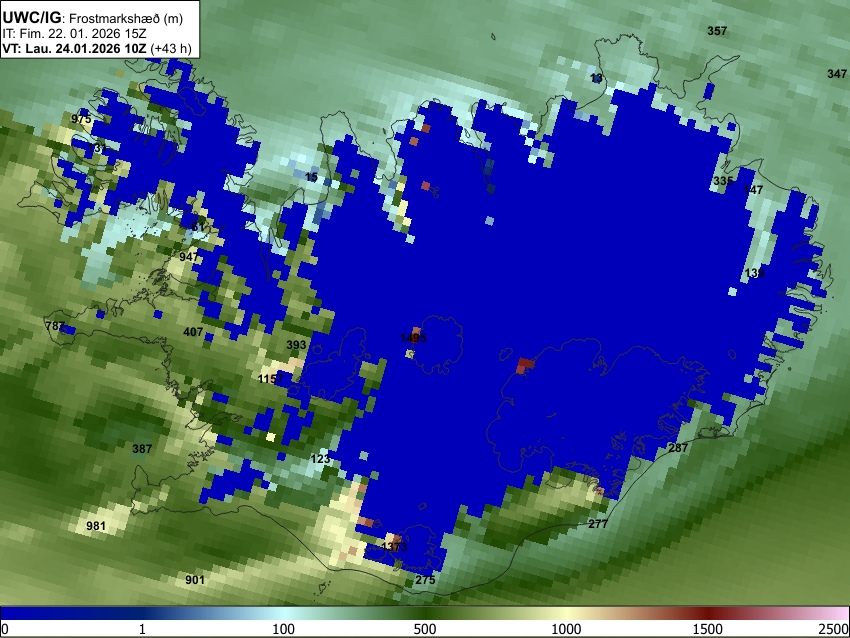Click the legend tick label 500
Viewport: 850px width, 638px height.
tap(424, 629)
